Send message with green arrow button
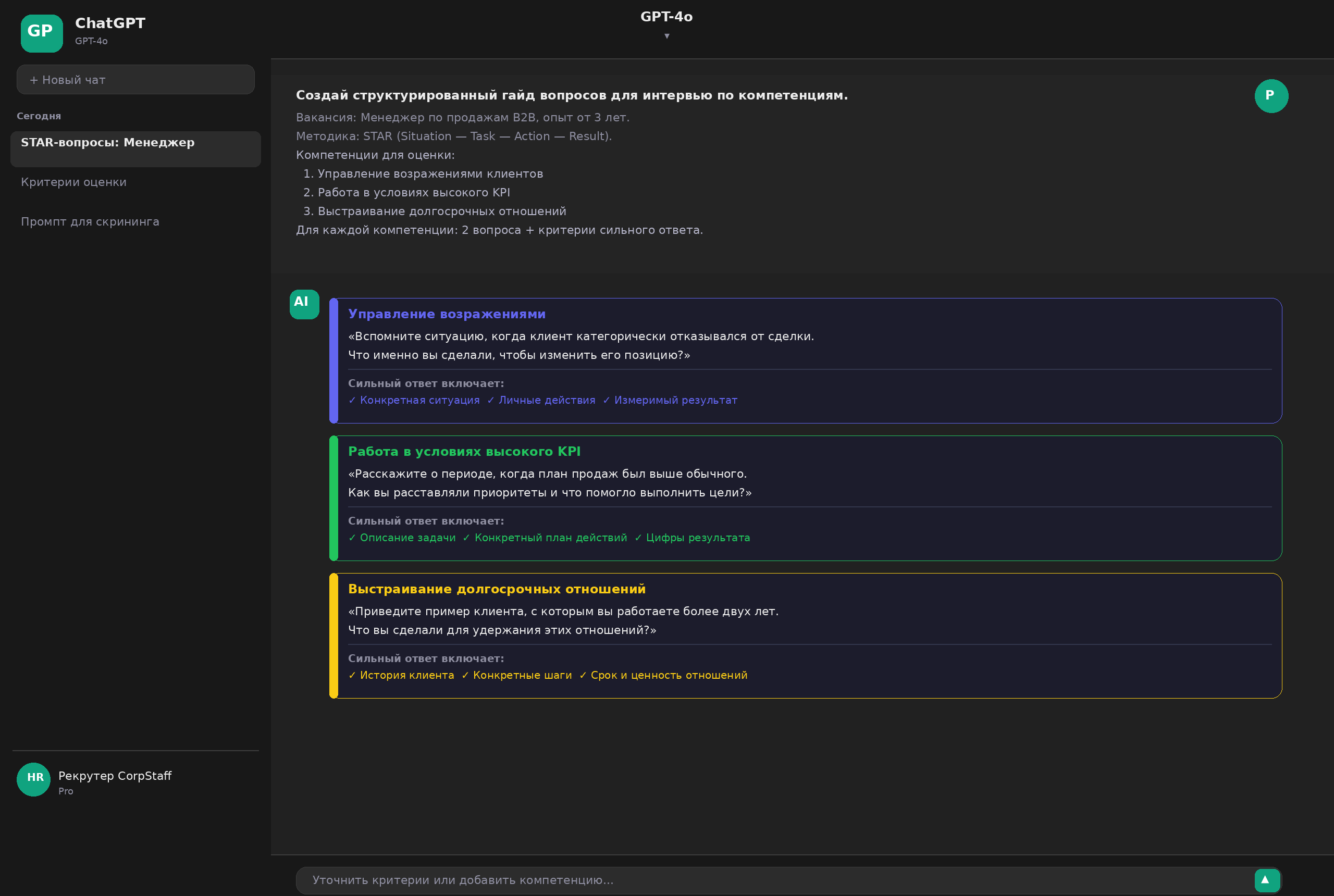The image size is (1334, 896). 1267,880
